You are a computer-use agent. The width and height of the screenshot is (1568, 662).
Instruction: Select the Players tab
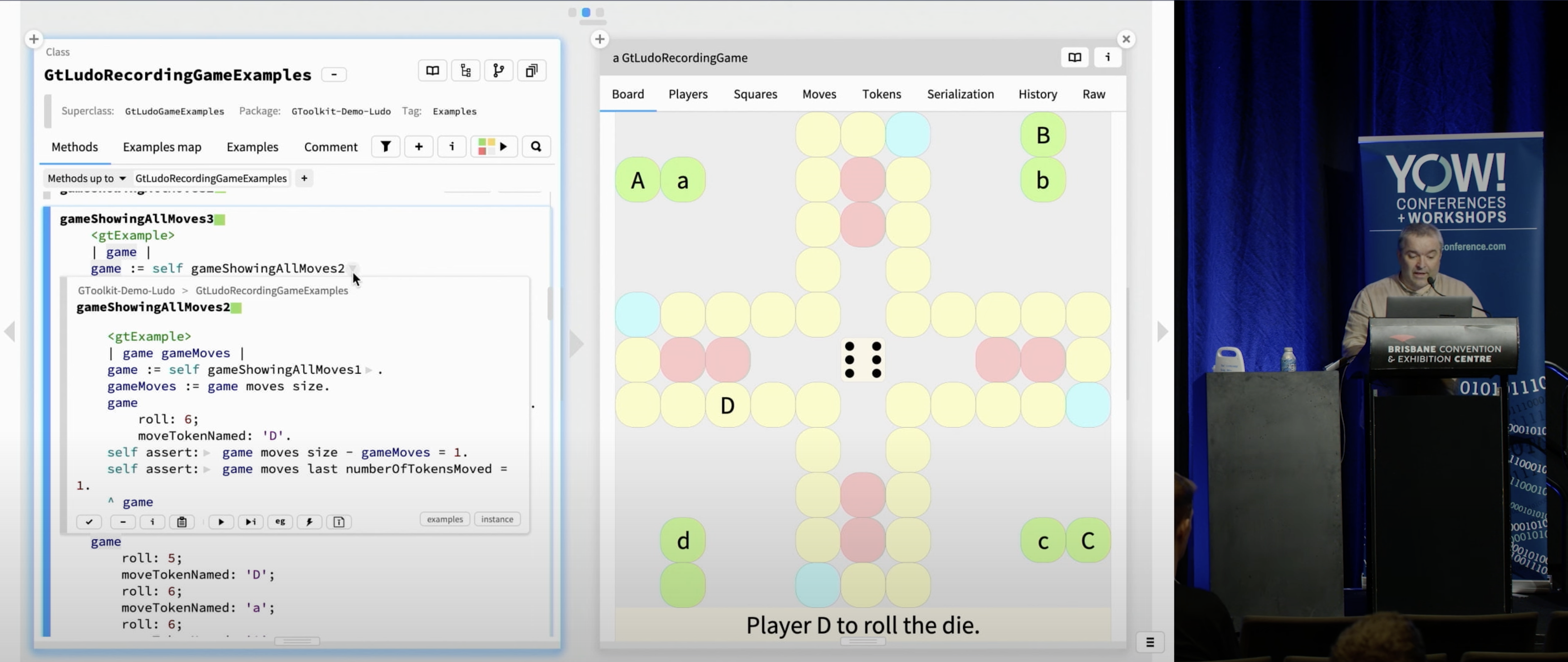click(688, 94)
